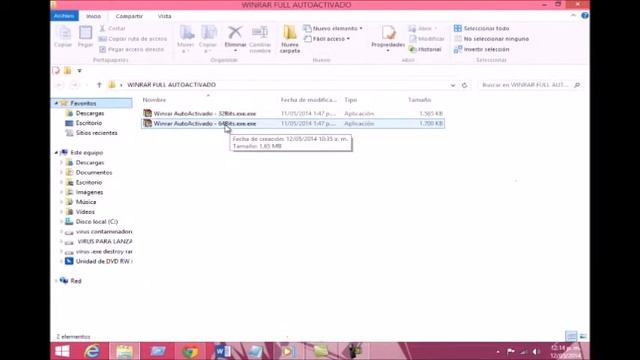640x360 pixels.
Task: Click the quick access new folder icon
Action: (x=67, y=71)
